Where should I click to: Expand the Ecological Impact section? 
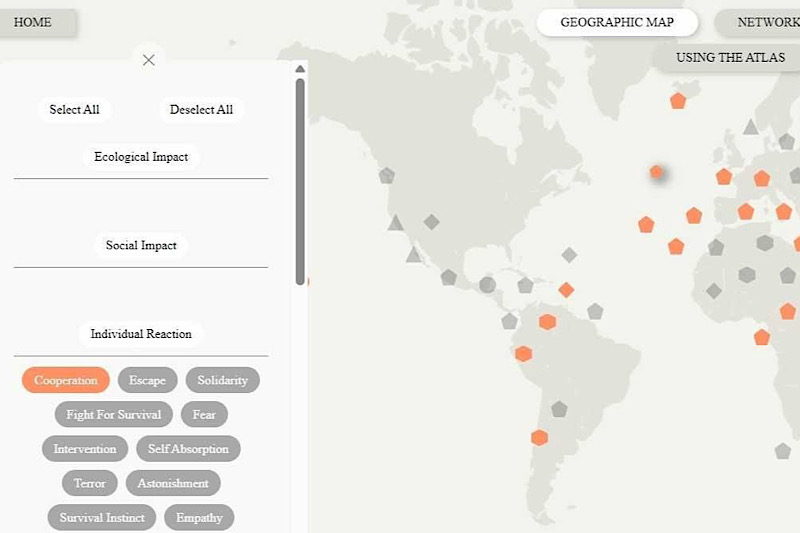pos(141,157)
